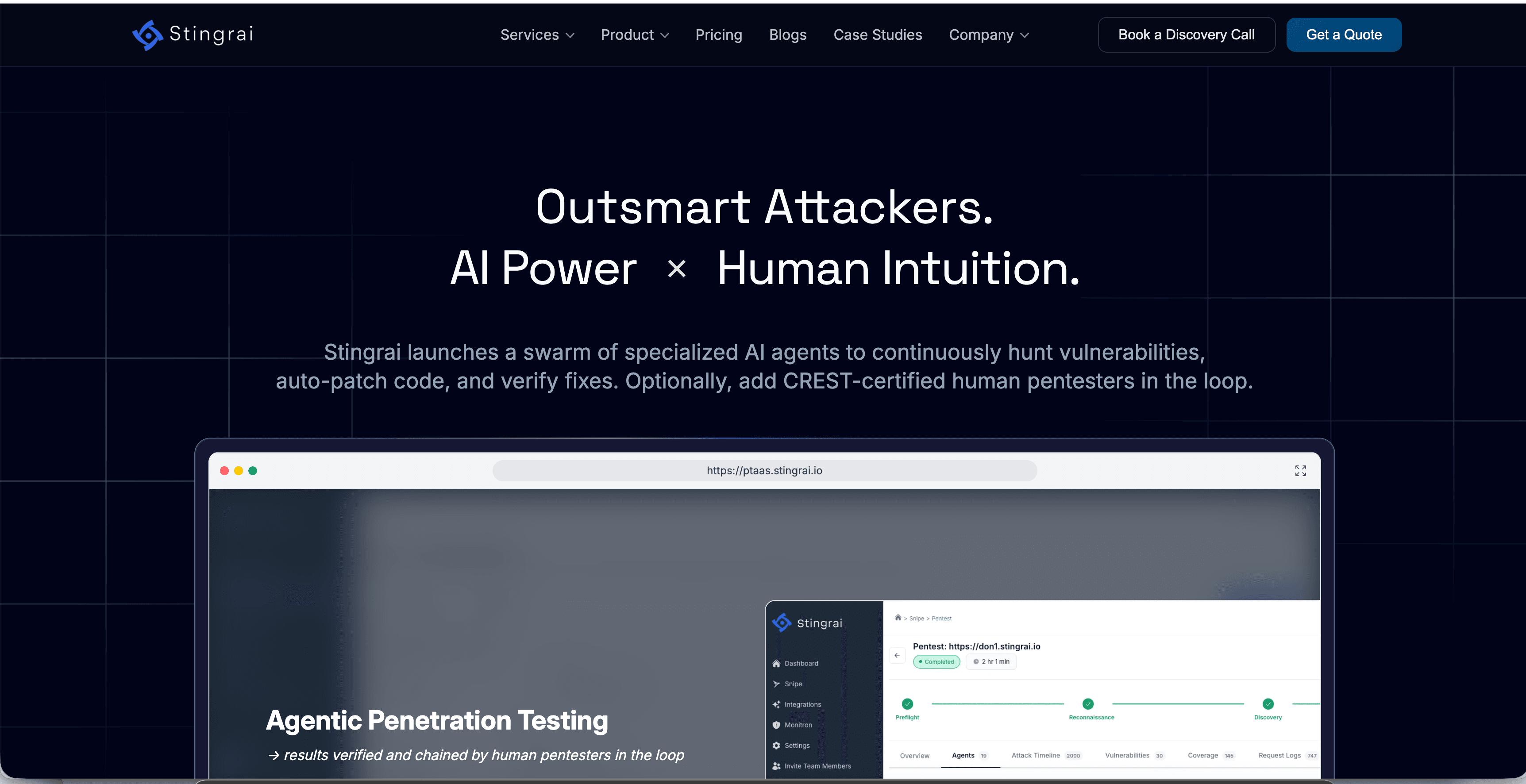Click the Get a Quote button

coord(1344,35)
